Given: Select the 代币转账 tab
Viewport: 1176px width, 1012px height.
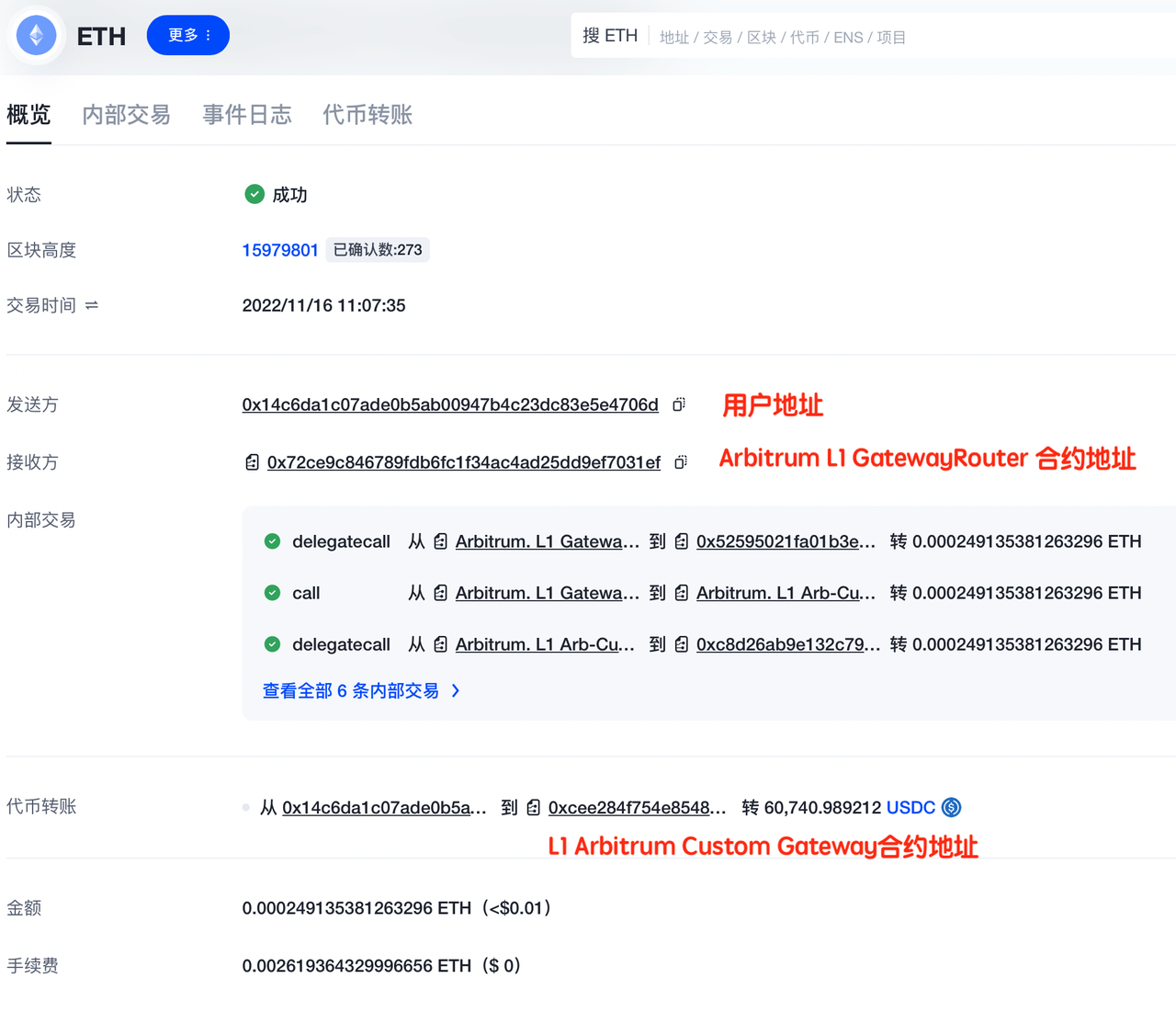Looking at the screenshot, I should tap(367, 115).
